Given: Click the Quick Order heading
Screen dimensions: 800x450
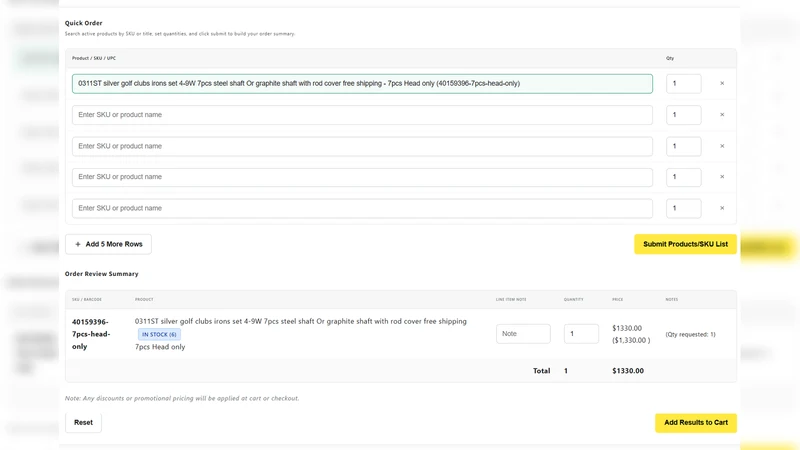Looking at the screenshot, I should (84, 23).
